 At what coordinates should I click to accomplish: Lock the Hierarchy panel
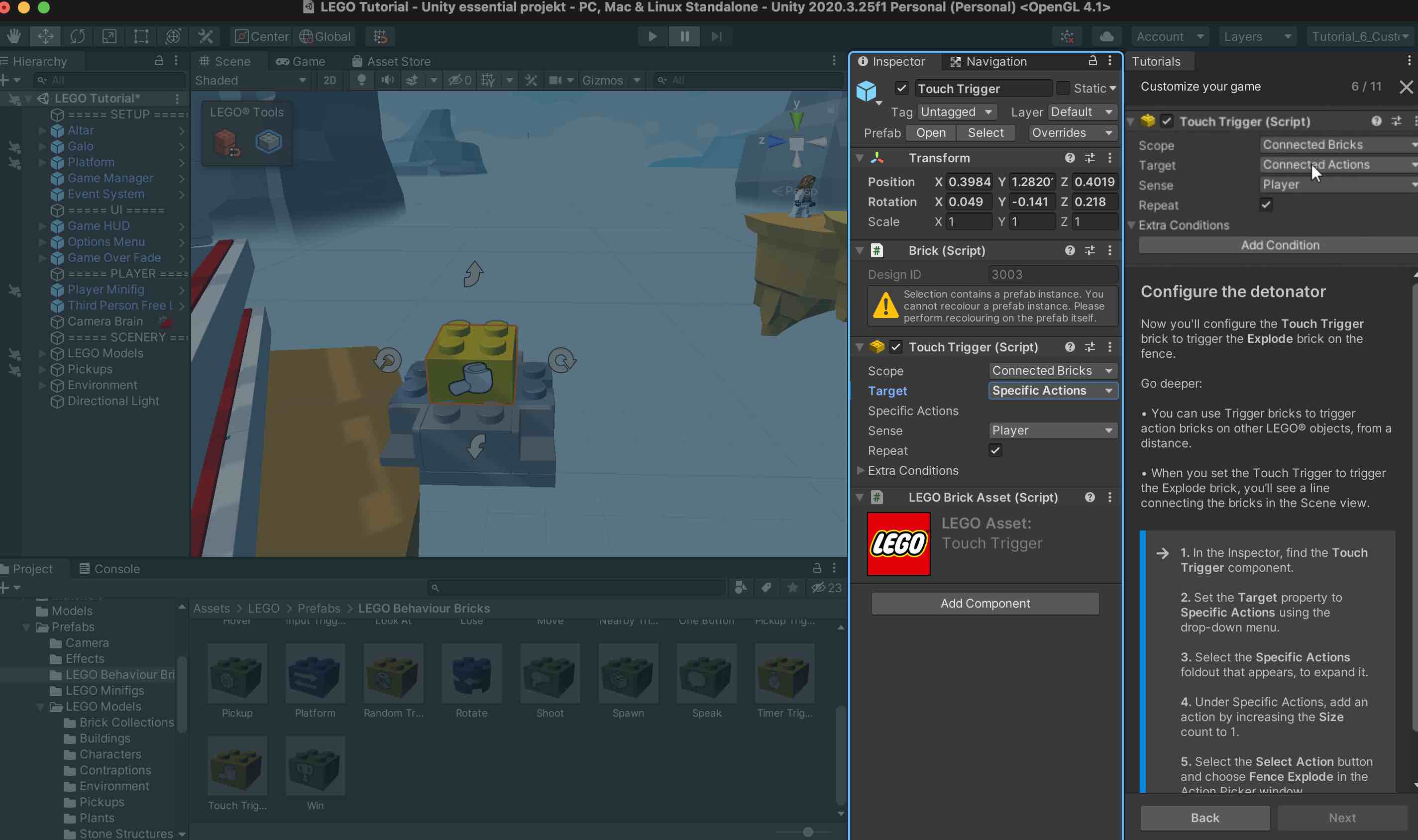(159, 61)
